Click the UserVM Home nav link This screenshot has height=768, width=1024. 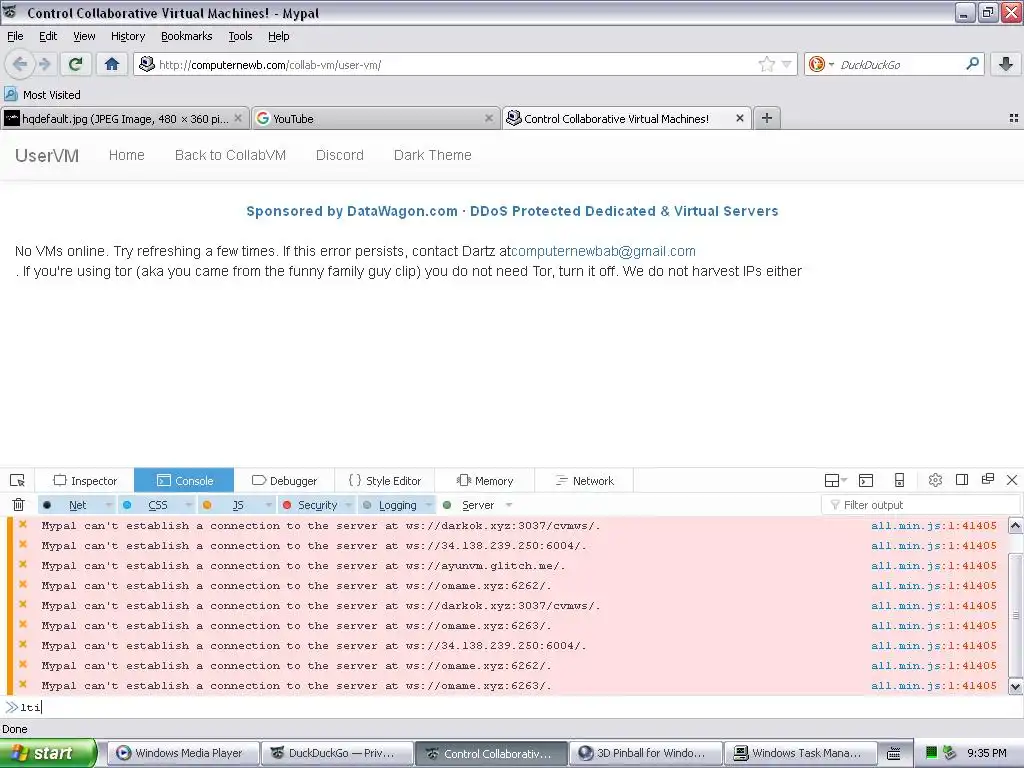[x=126, y=155]
